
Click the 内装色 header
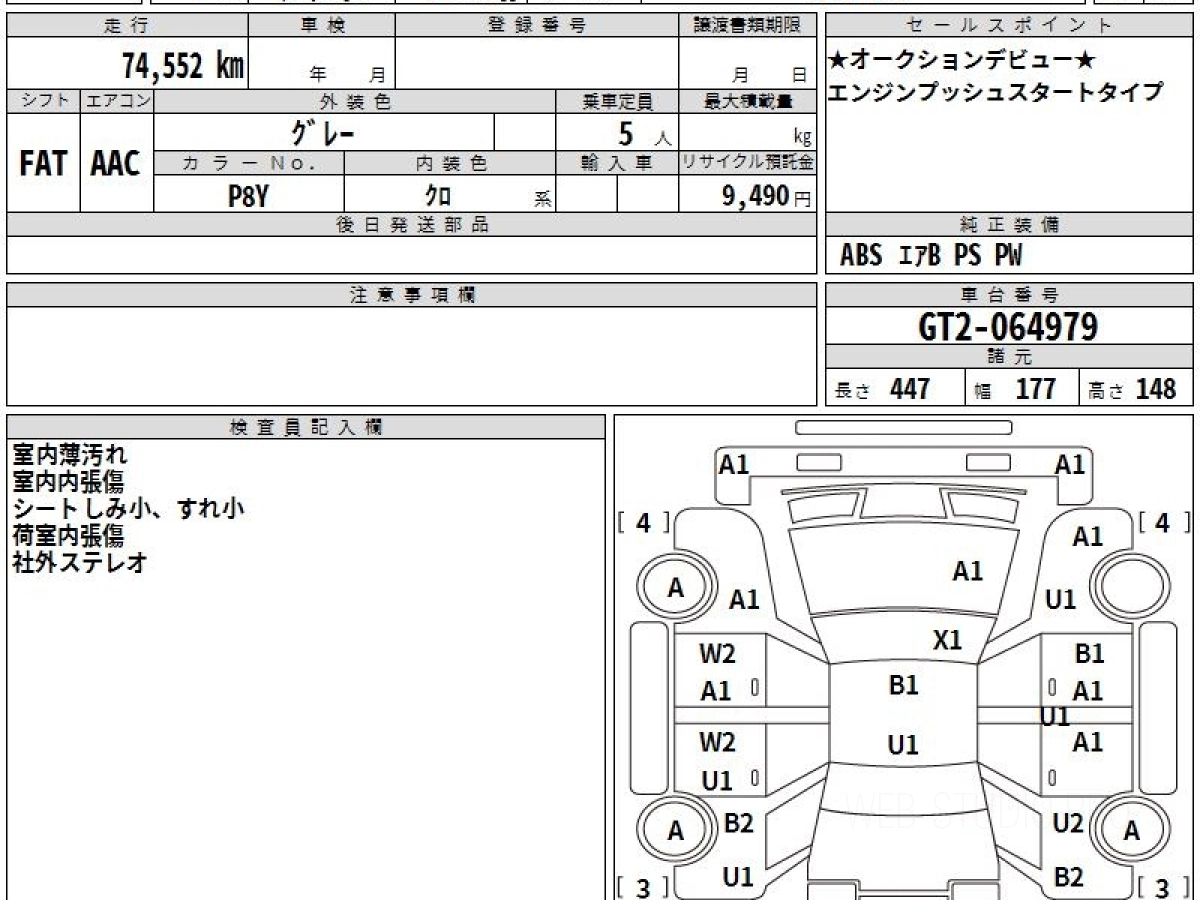[x=450, y=163]
